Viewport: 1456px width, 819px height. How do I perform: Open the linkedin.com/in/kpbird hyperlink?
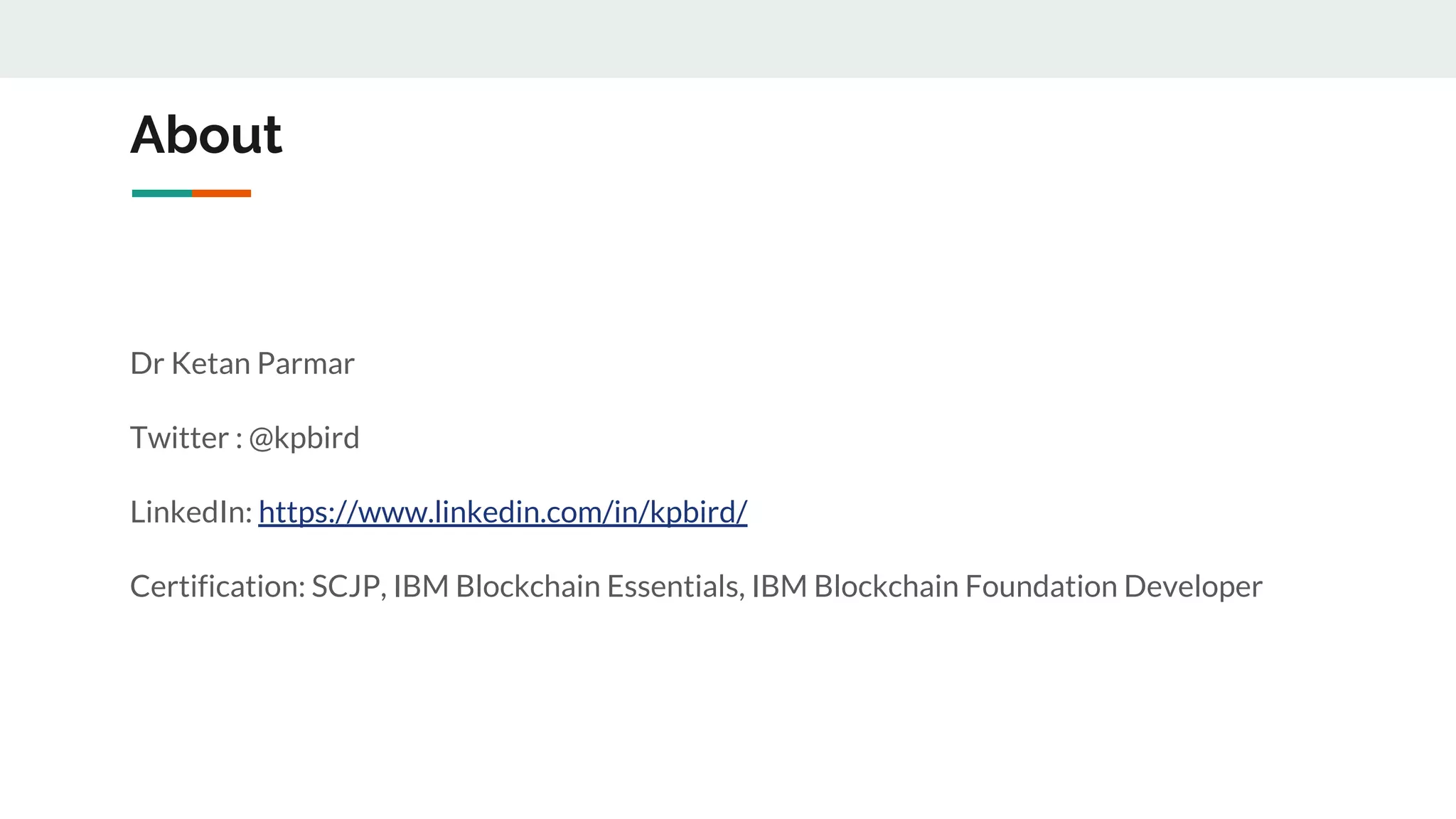(x=502, y=512)
